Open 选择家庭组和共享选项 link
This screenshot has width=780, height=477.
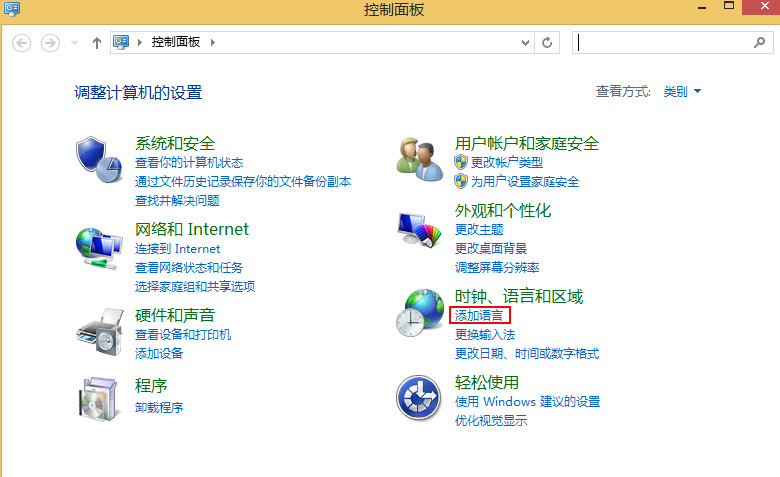[195, 286]
